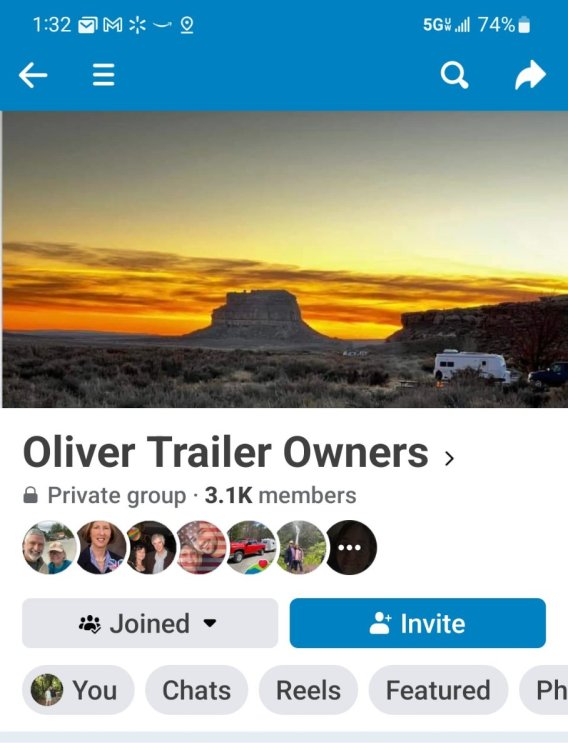The image size is (568, 750).
Task: Expand the Joined dropdown button
Action: 150,623
